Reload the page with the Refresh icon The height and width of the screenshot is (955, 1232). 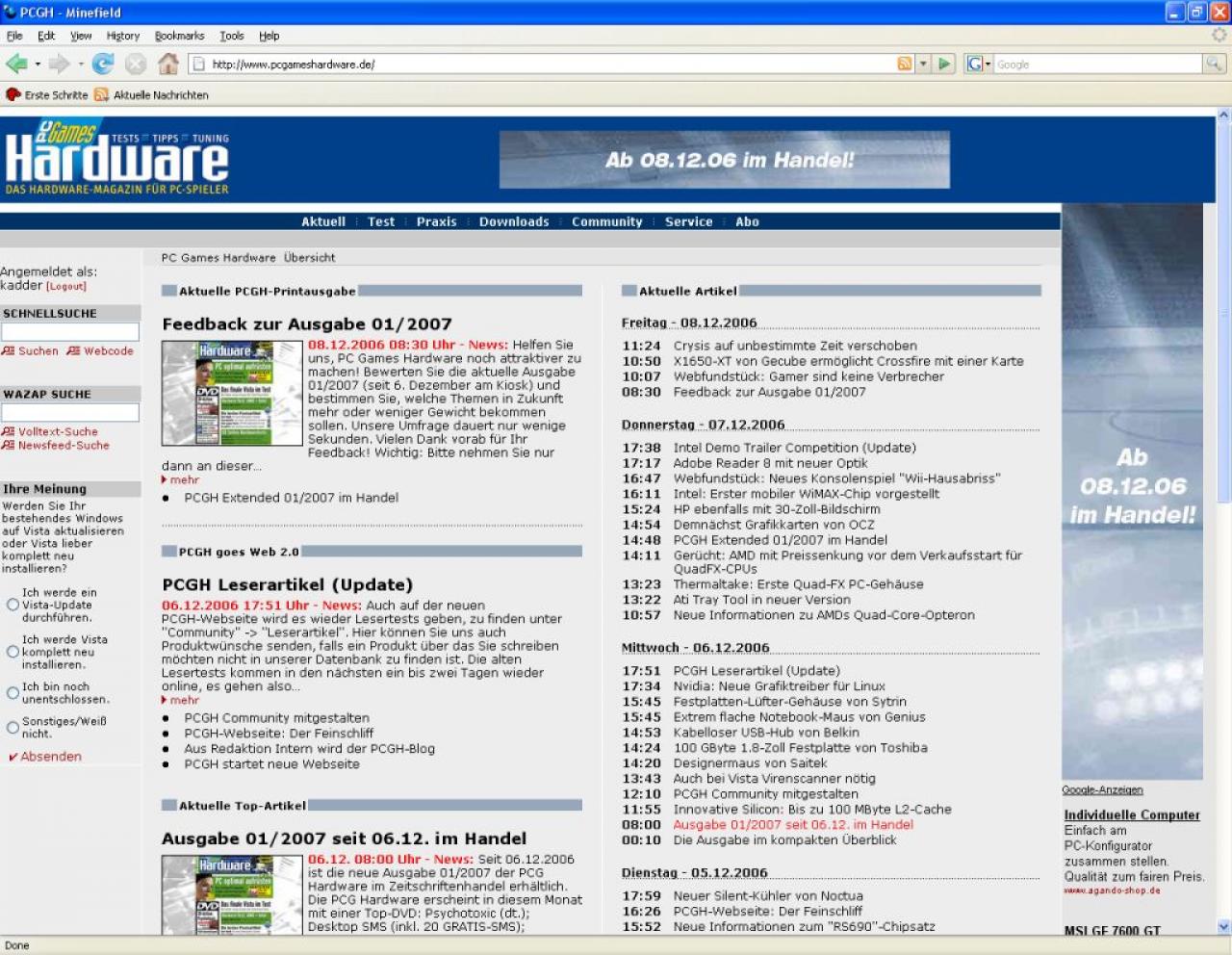pyautogui.click(x=103, y=65)
